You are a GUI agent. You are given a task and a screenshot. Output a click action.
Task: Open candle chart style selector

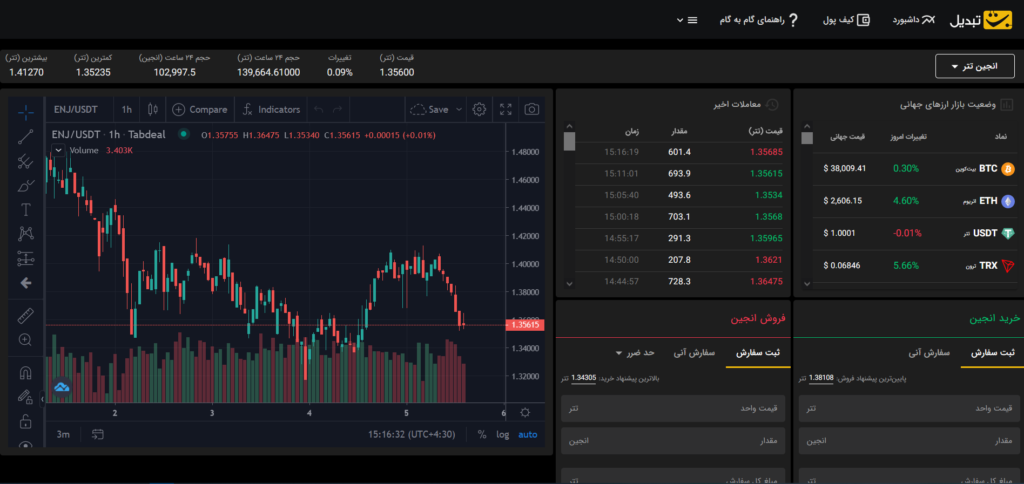click(153, 110)
